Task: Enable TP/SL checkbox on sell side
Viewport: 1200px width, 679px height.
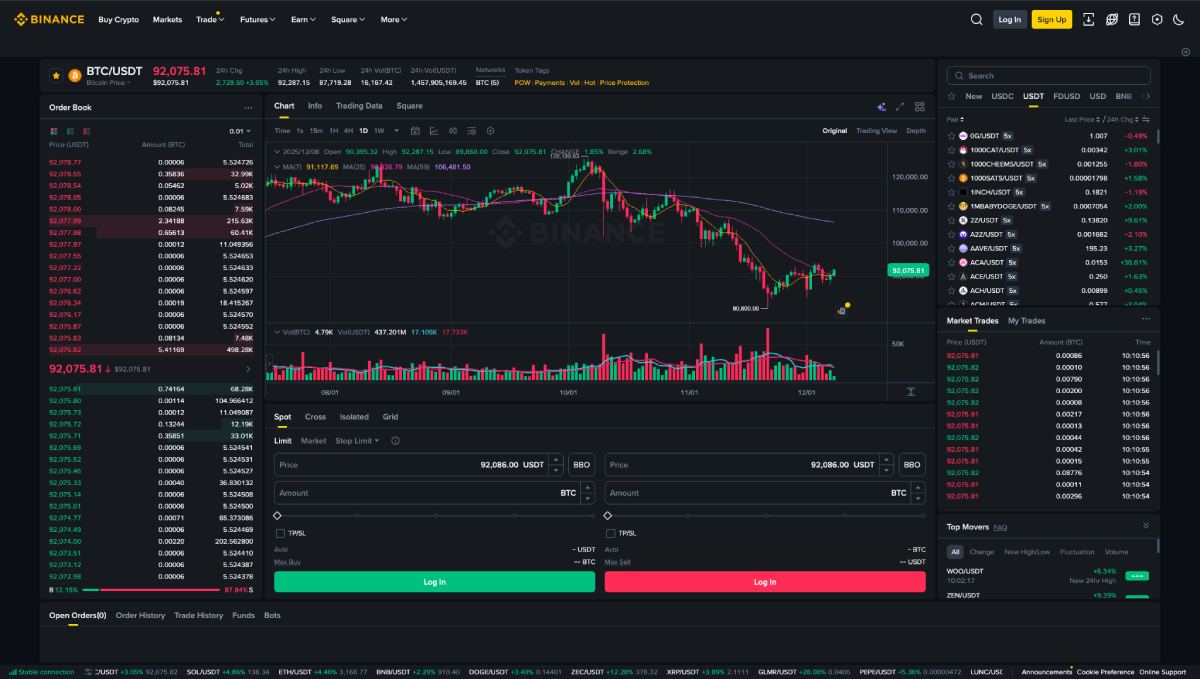Action: (610, 533)
